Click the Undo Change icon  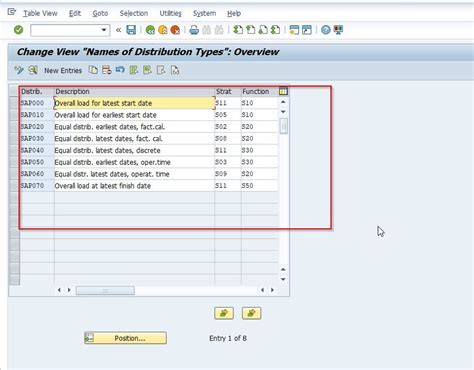tap(120, 70)
